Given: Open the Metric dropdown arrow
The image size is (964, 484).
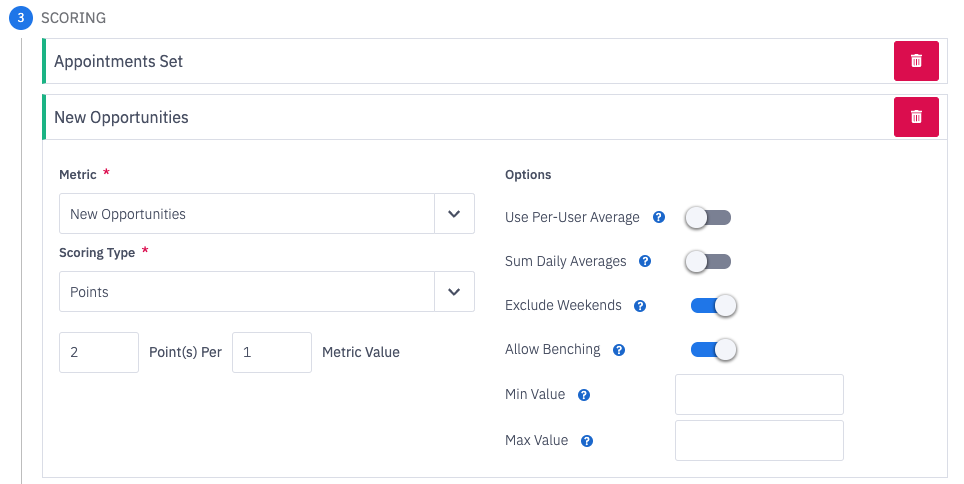Looking at the screenshot, I should pos(454,214).
